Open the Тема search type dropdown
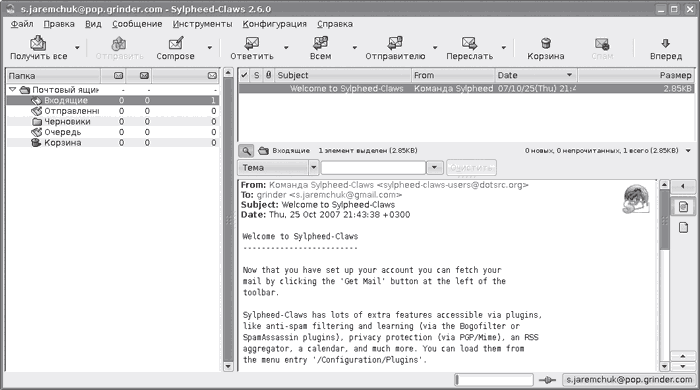 pyautogui.click(x=278, y=168)
